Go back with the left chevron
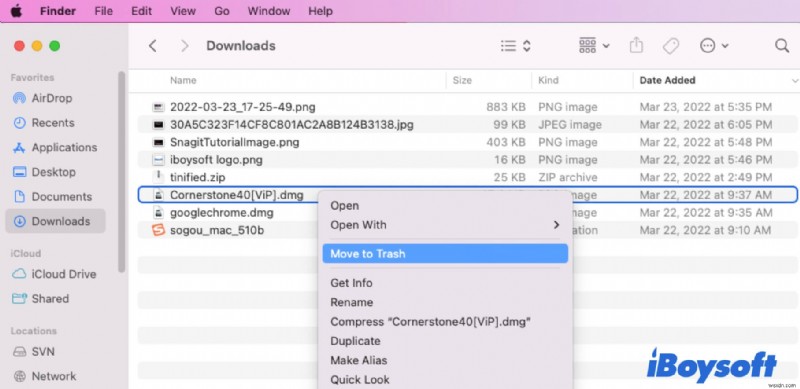The height and width of the screenshot is (389, 800). (x=152, y=46)
